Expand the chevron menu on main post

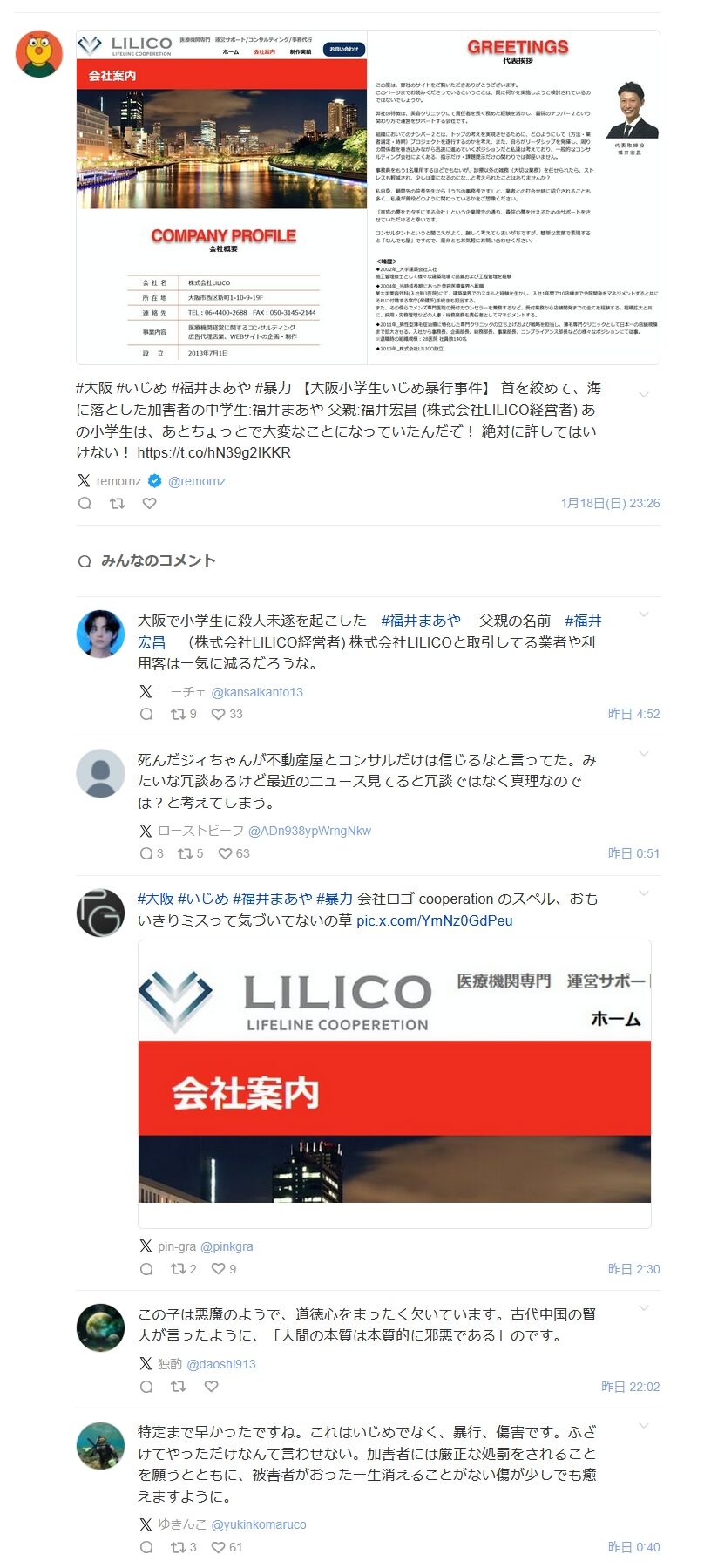coord(644,395)
